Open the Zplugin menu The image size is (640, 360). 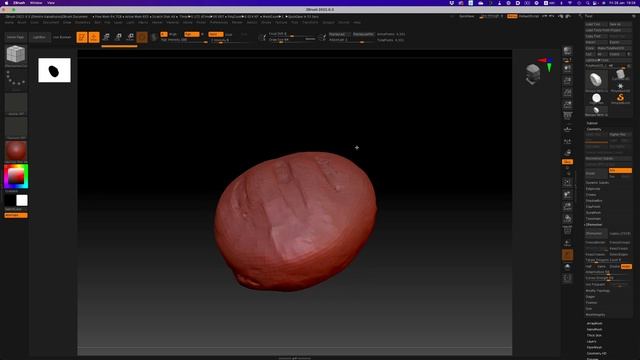pos(329,22)
